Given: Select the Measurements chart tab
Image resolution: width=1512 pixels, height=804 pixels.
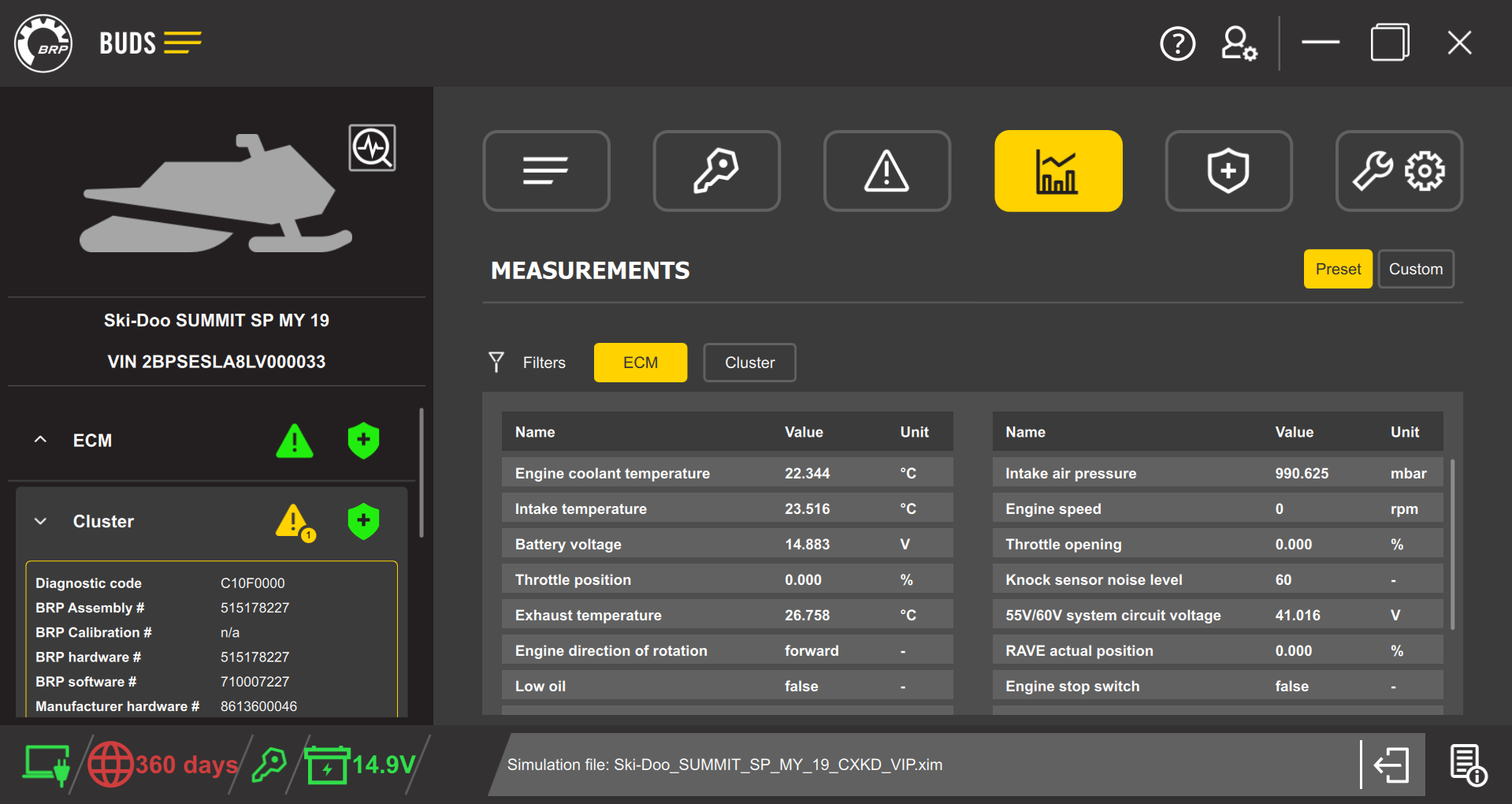Looking at the screenshot, I should point(1057,171).
